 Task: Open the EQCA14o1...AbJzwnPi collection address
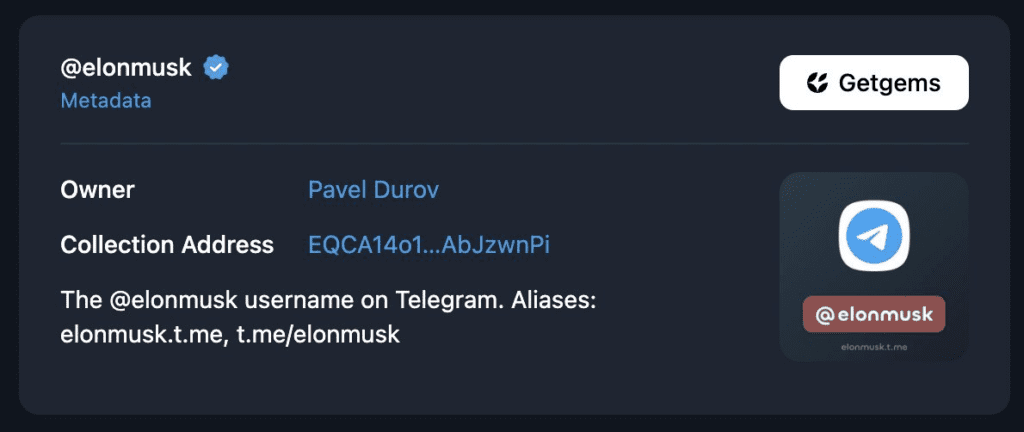[x=429, y=244]
